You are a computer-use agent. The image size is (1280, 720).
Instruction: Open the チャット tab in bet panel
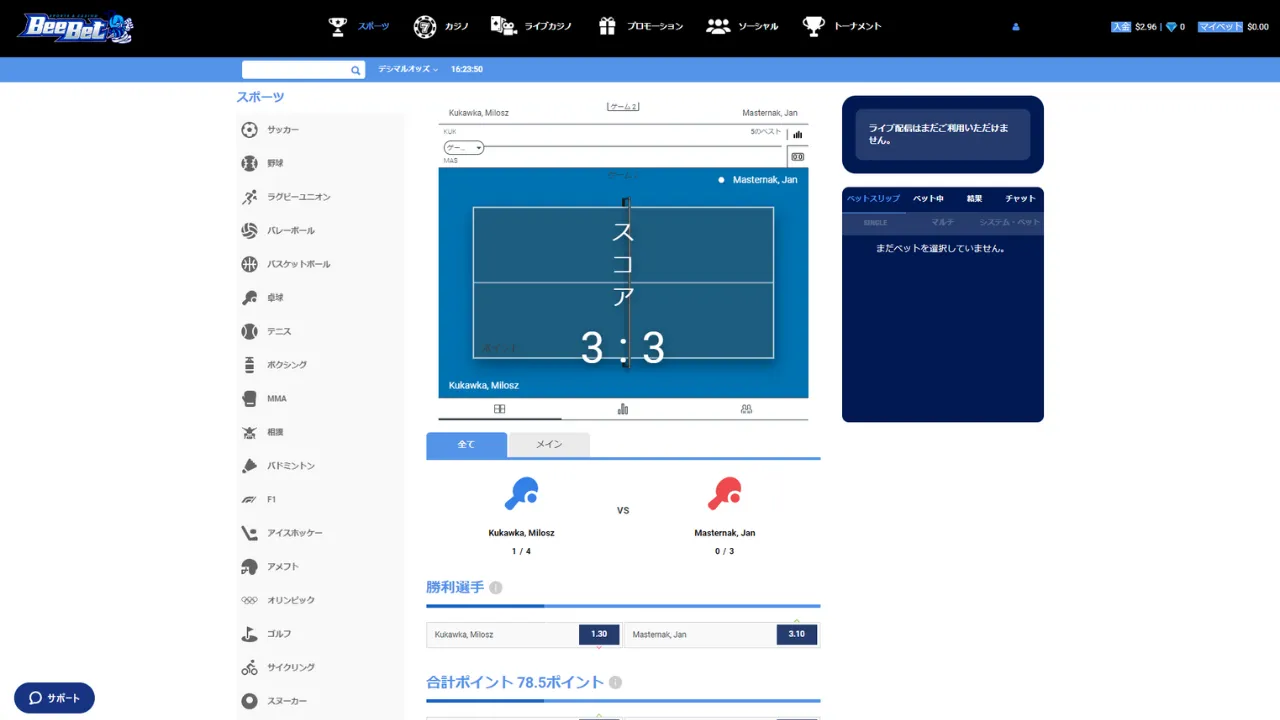point(1019,198)
